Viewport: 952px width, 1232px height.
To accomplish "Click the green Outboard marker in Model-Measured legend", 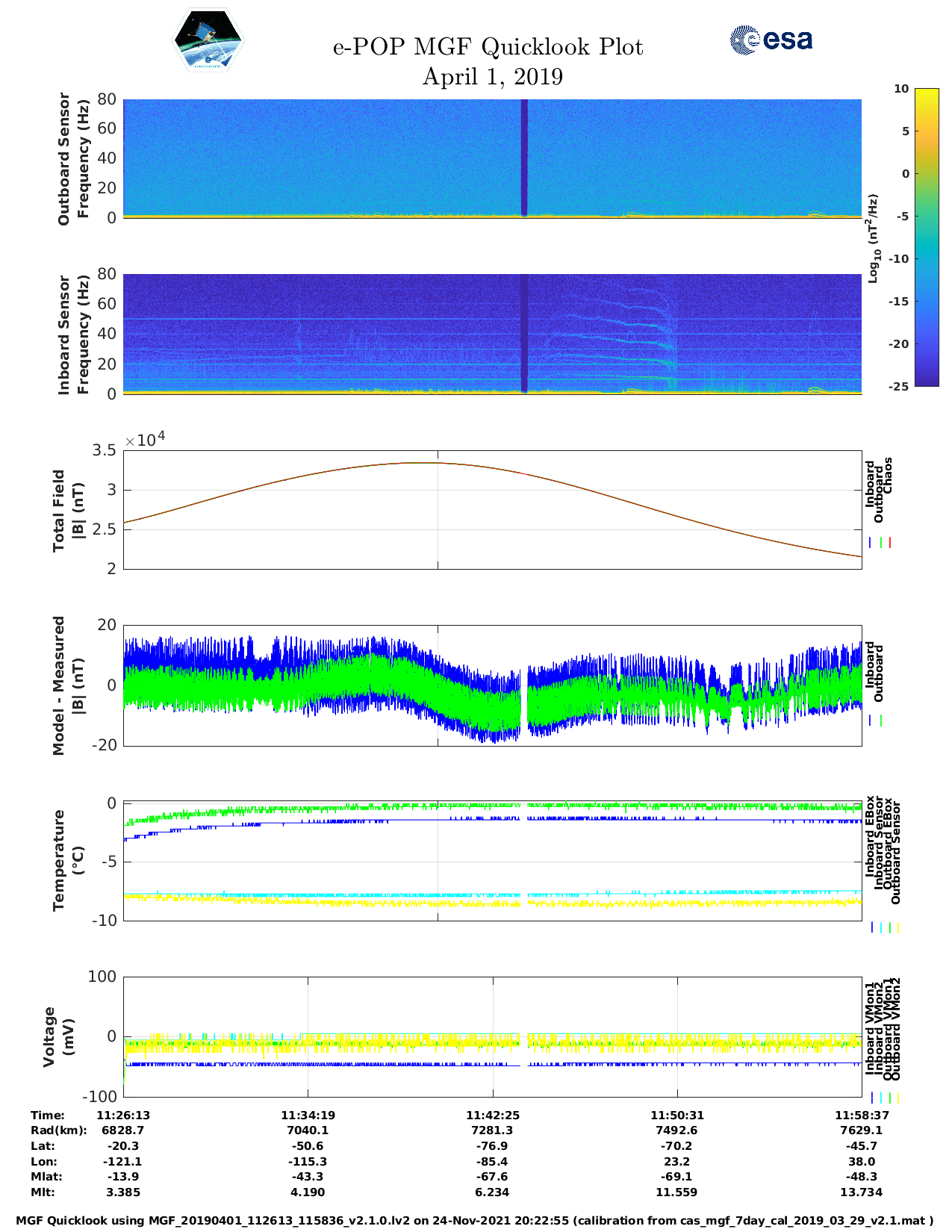I will [x=881, y=721].
